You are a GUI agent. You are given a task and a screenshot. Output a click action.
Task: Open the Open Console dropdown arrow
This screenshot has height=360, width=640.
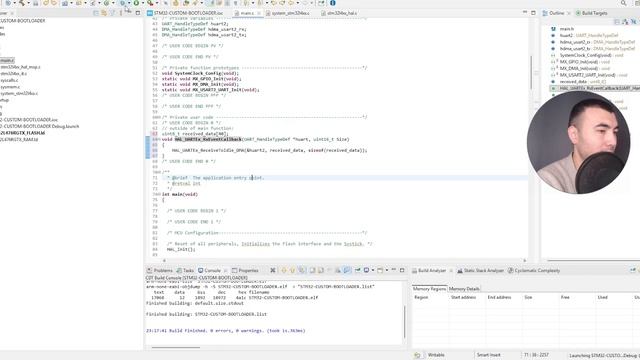click(386, 270)
